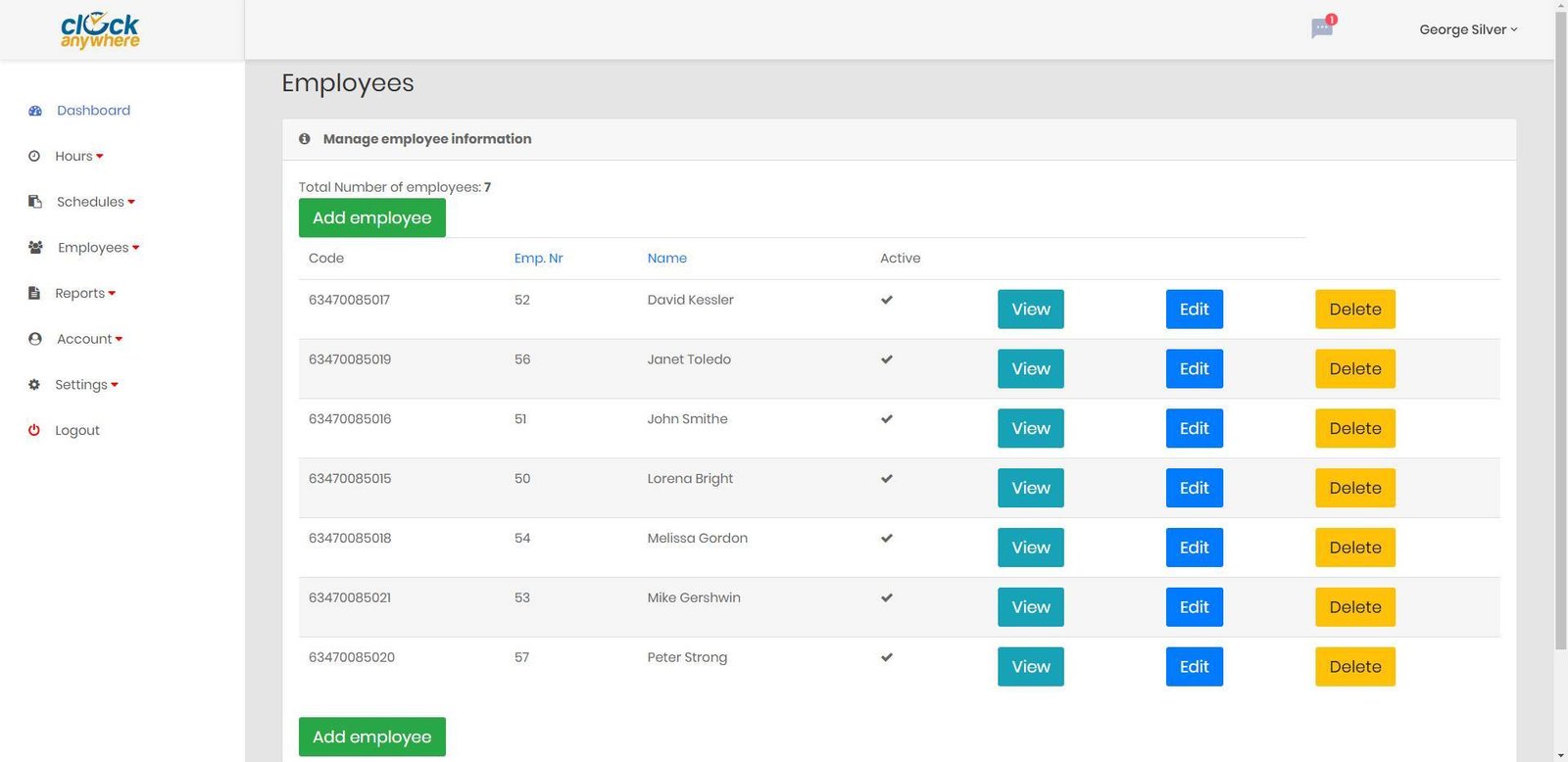Sort the table by Name column
The width and height of the screenshot is (1568, 762).
pos(666,259)
